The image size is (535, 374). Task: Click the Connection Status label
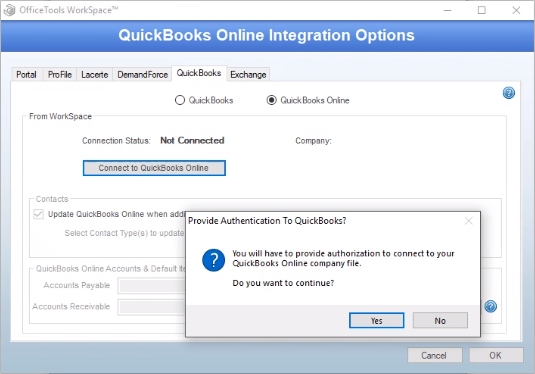point(116,141)
